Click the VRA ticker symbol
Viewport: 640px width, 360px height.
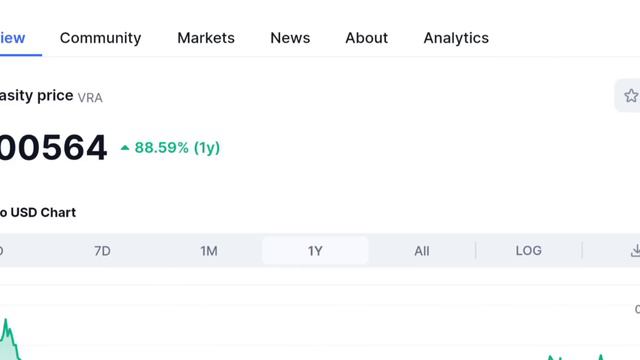tap(90, 98)
